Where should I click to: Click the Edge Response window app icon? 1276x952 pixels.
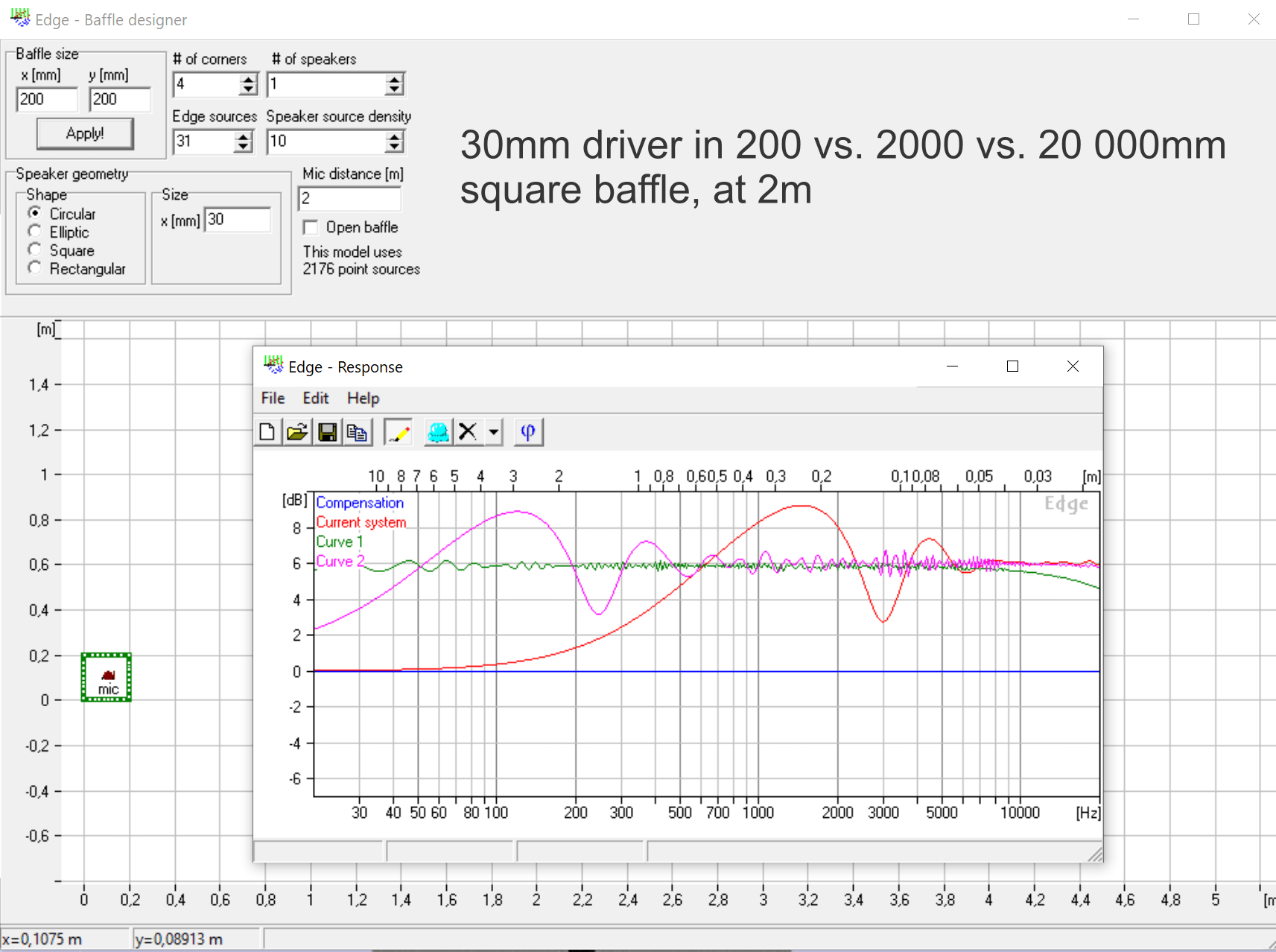pyautogui.click(x=273, y=366)
